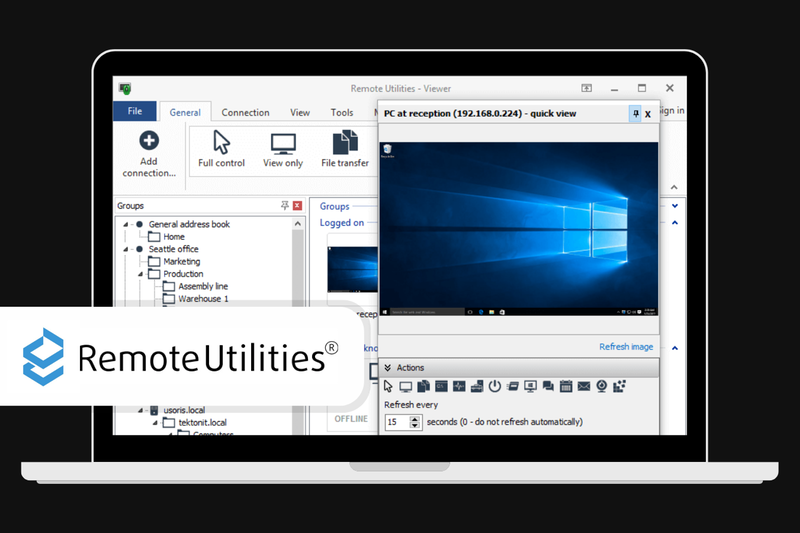Click the refresh interval field showing 15
This screenshot has width=800, height=533.
(397, 422)
